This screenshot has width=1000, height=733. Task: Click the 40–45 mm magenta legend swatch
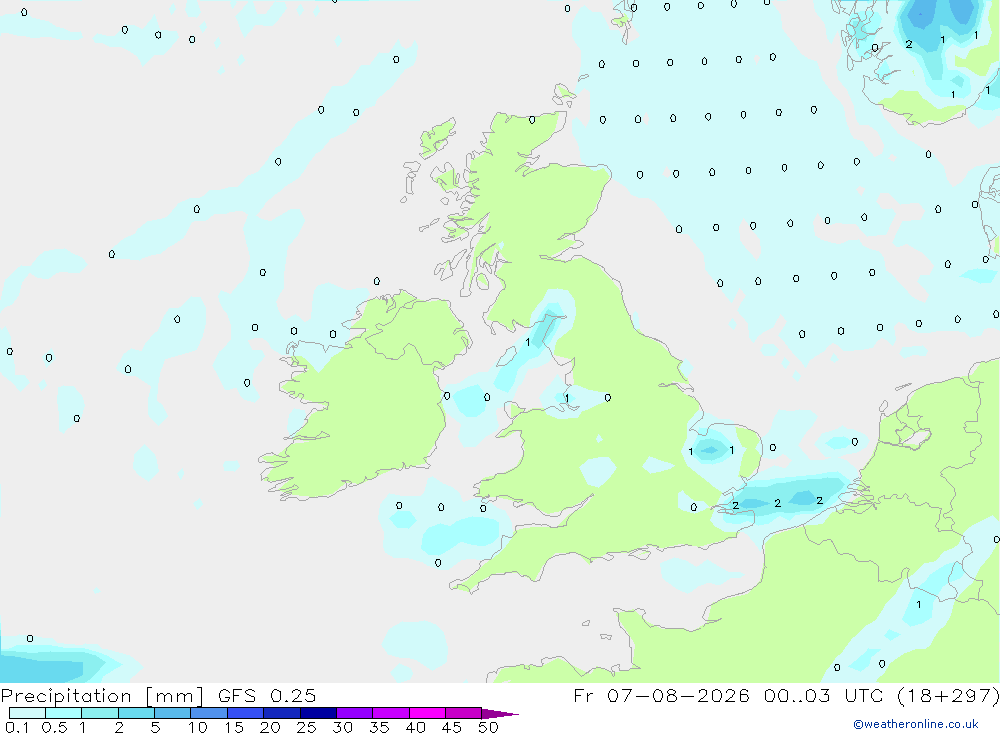pyautogui.click(x=427, y=713)
